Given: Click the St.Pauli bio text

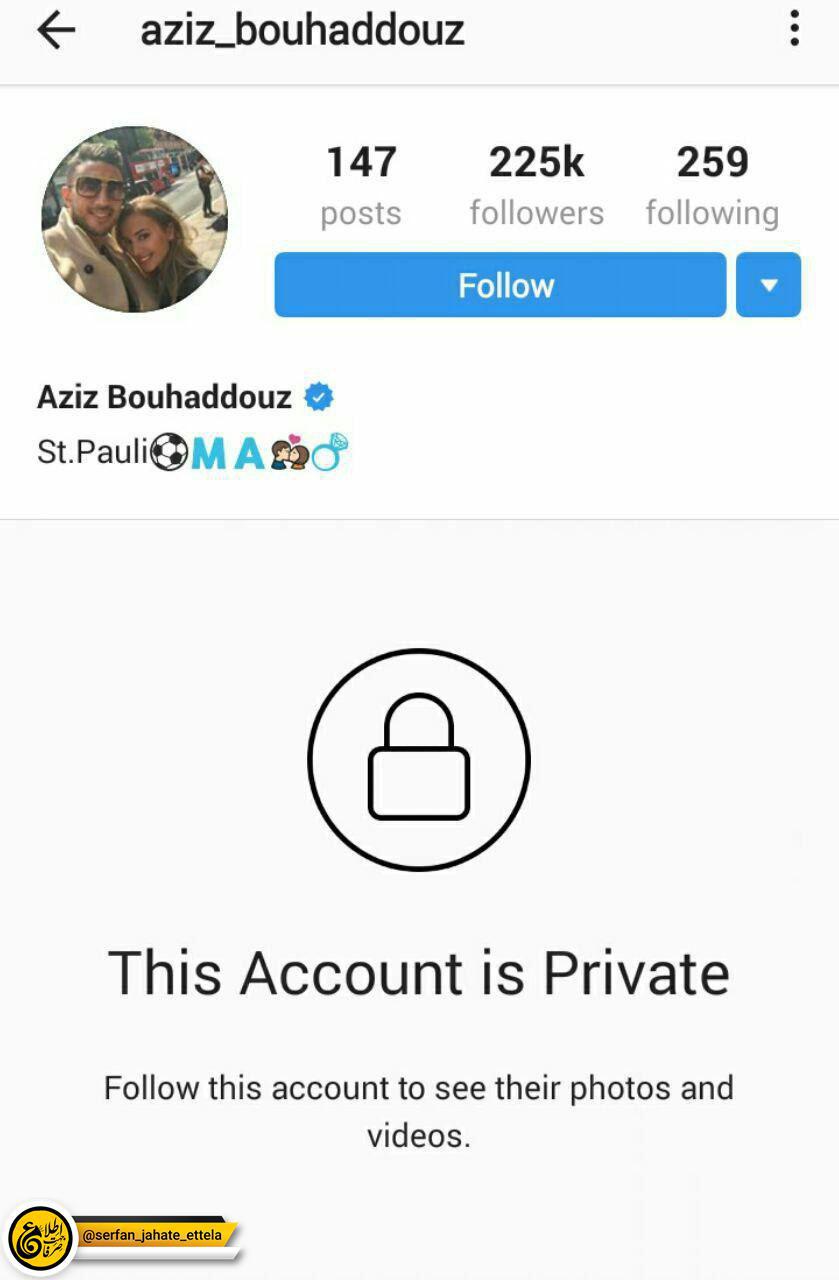Looking at the screenshot, I should point(93,453).
